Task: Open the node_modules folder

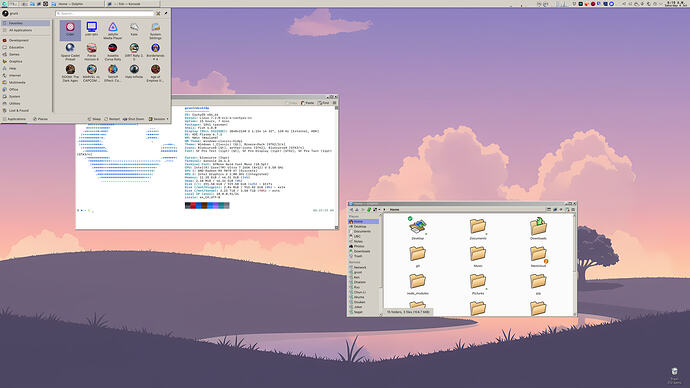Action: (418, 284)
